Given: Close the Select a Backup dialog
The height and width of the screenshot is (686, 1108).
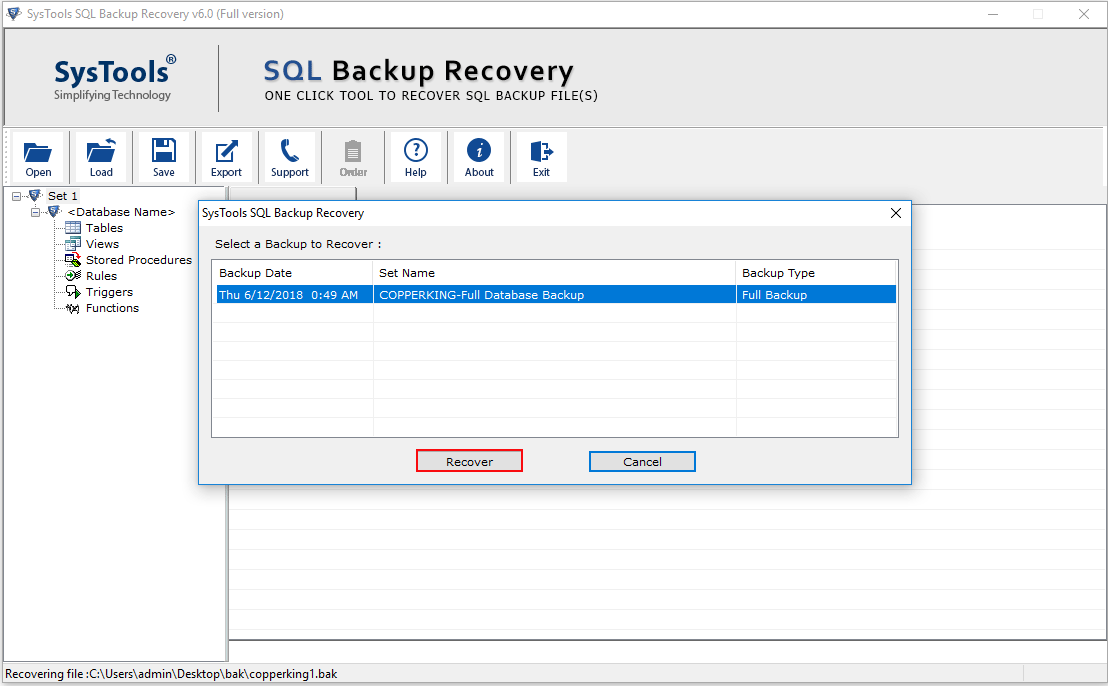Looking at the screenshot, I should pos(895,213).
